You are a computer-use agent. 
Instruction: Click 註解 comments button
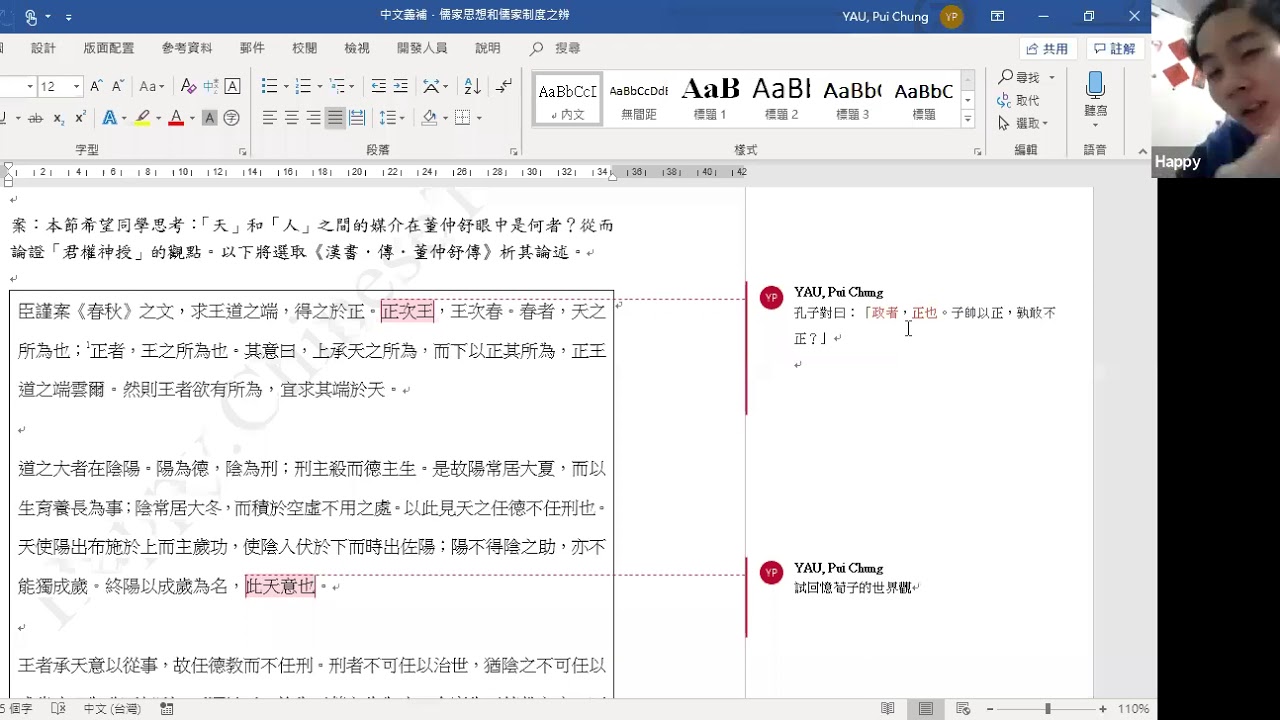(x=1115, y=48)
